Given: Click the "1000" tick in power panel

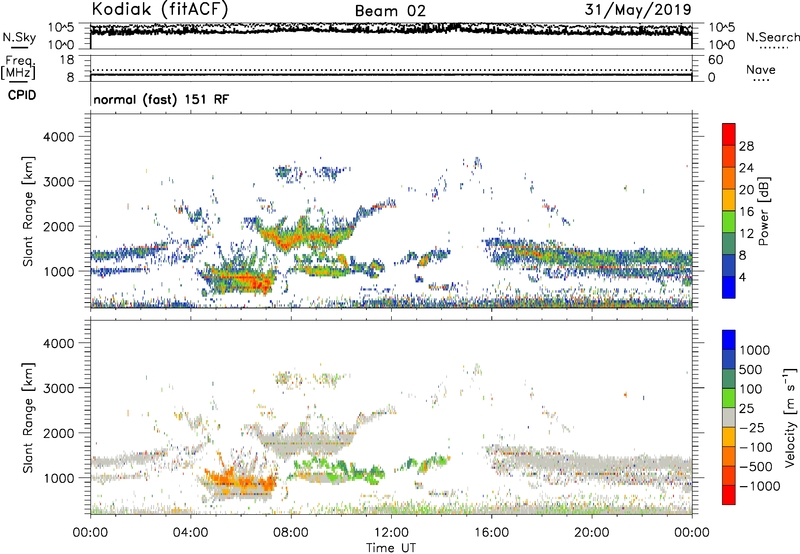Looking at the screenshot, I should click(x=58, y=271).
